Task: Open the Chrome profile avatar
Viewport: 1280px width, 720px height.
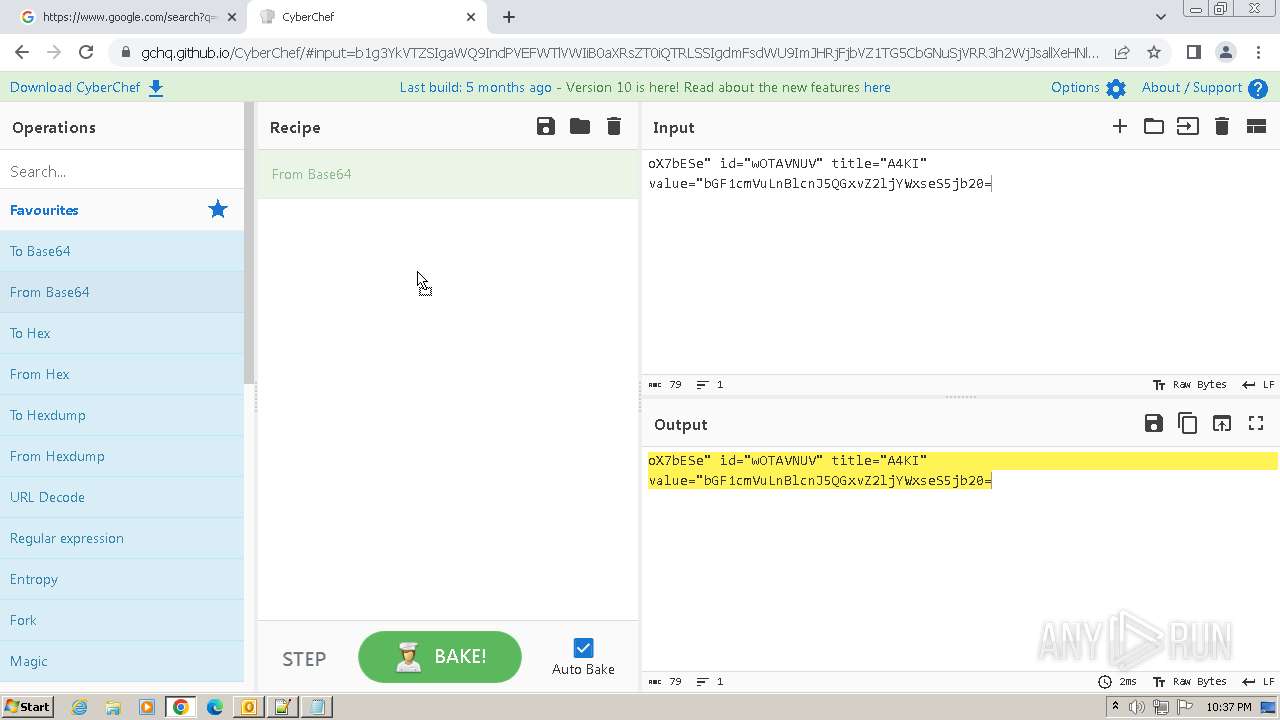Action: 1225,52
